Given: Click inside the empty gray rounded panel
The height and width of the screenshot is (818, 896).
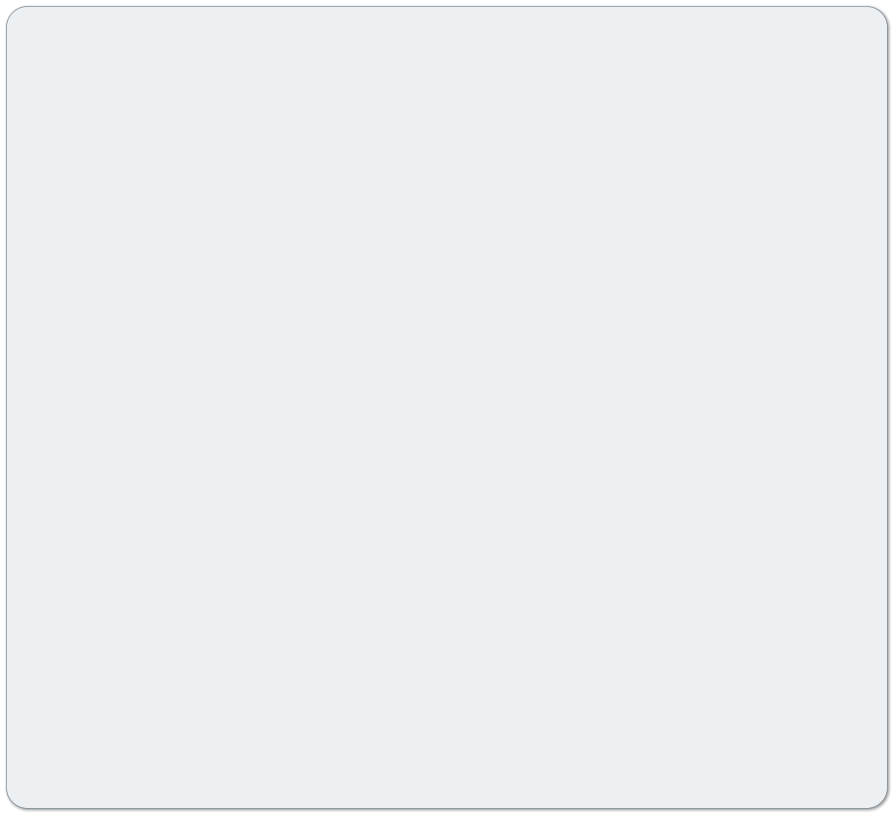Looking at the screenshot, I should click(x=447, y=407).
